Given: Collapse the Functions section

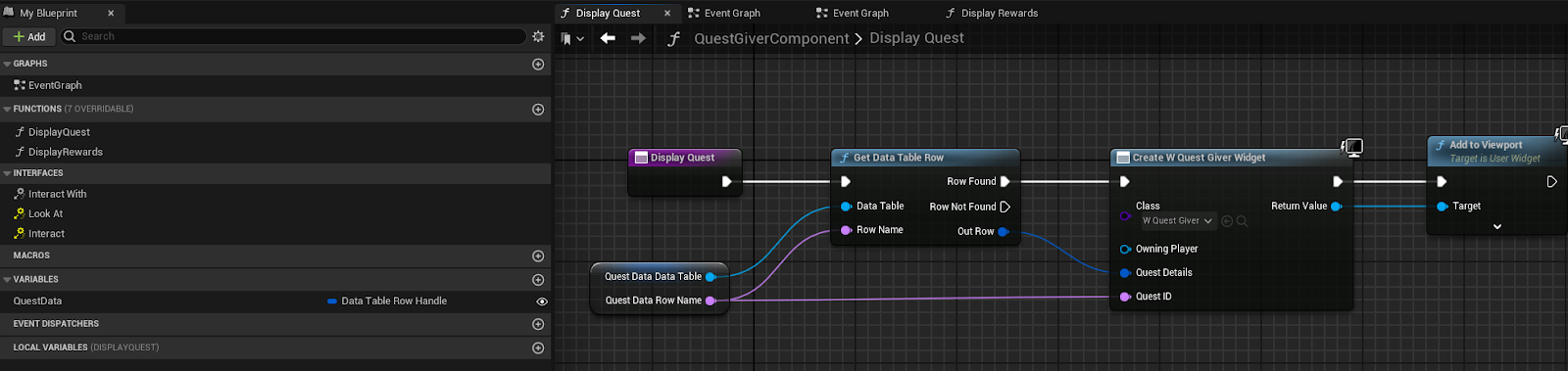Looking at the screenshot, I should (7, 110).
